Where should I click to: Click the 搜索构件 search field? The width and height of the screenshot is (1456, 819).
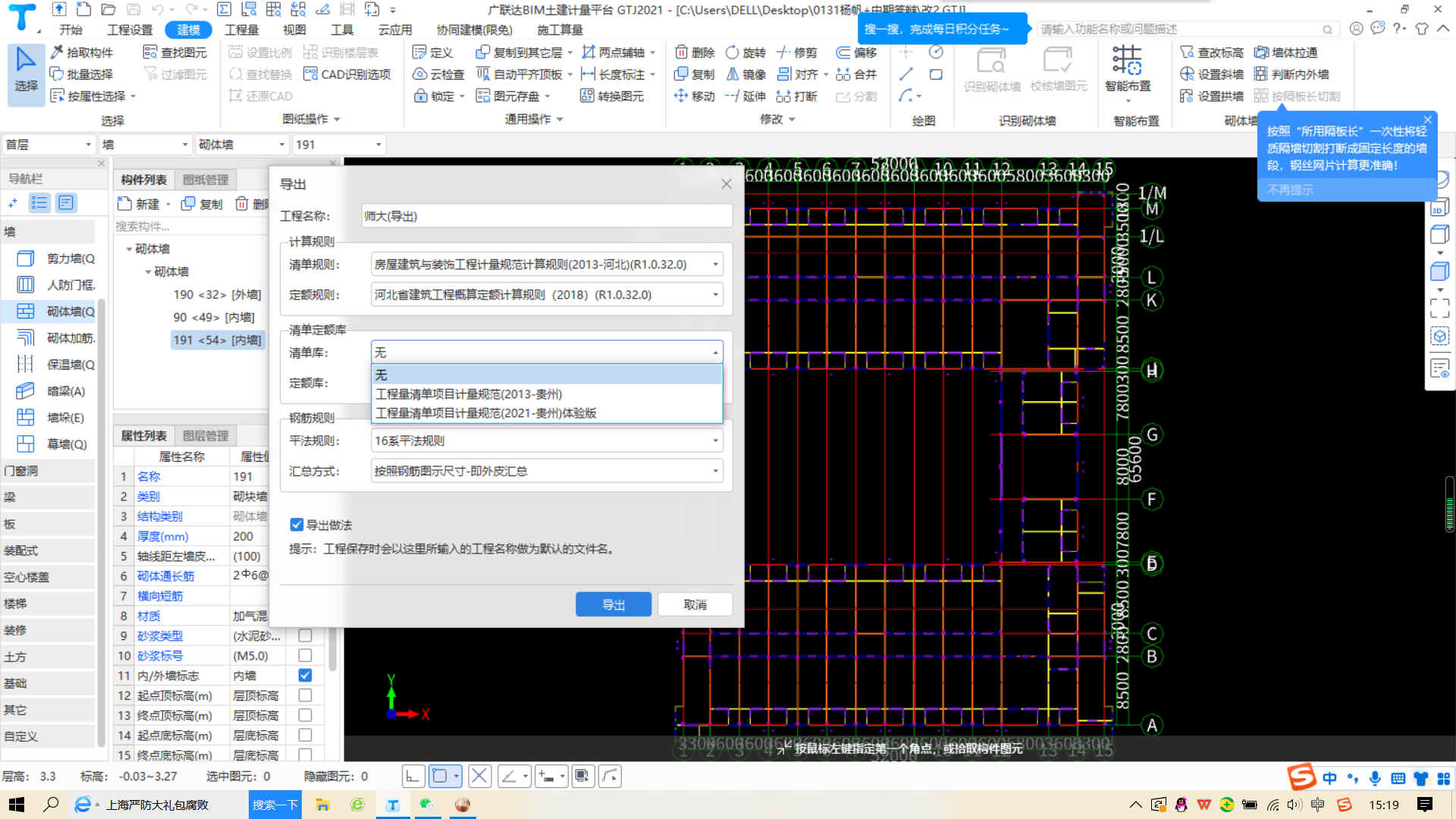click(x=190, y=227)
